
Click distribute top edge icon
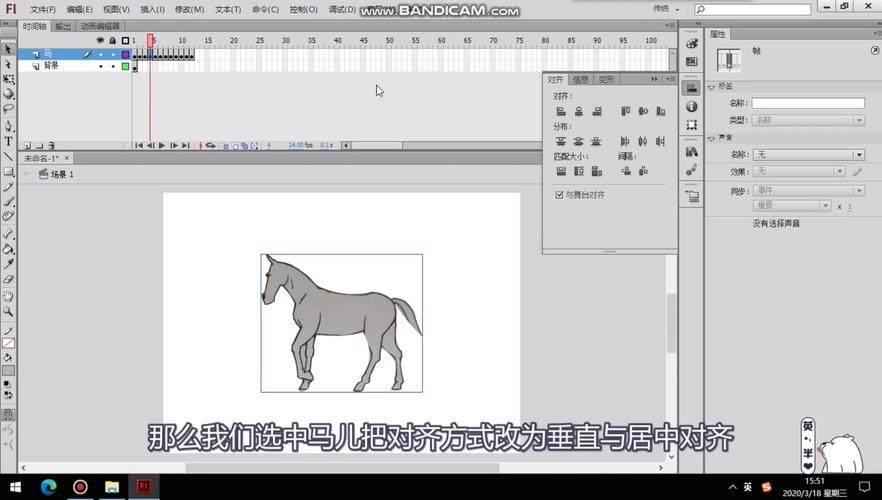561,141
